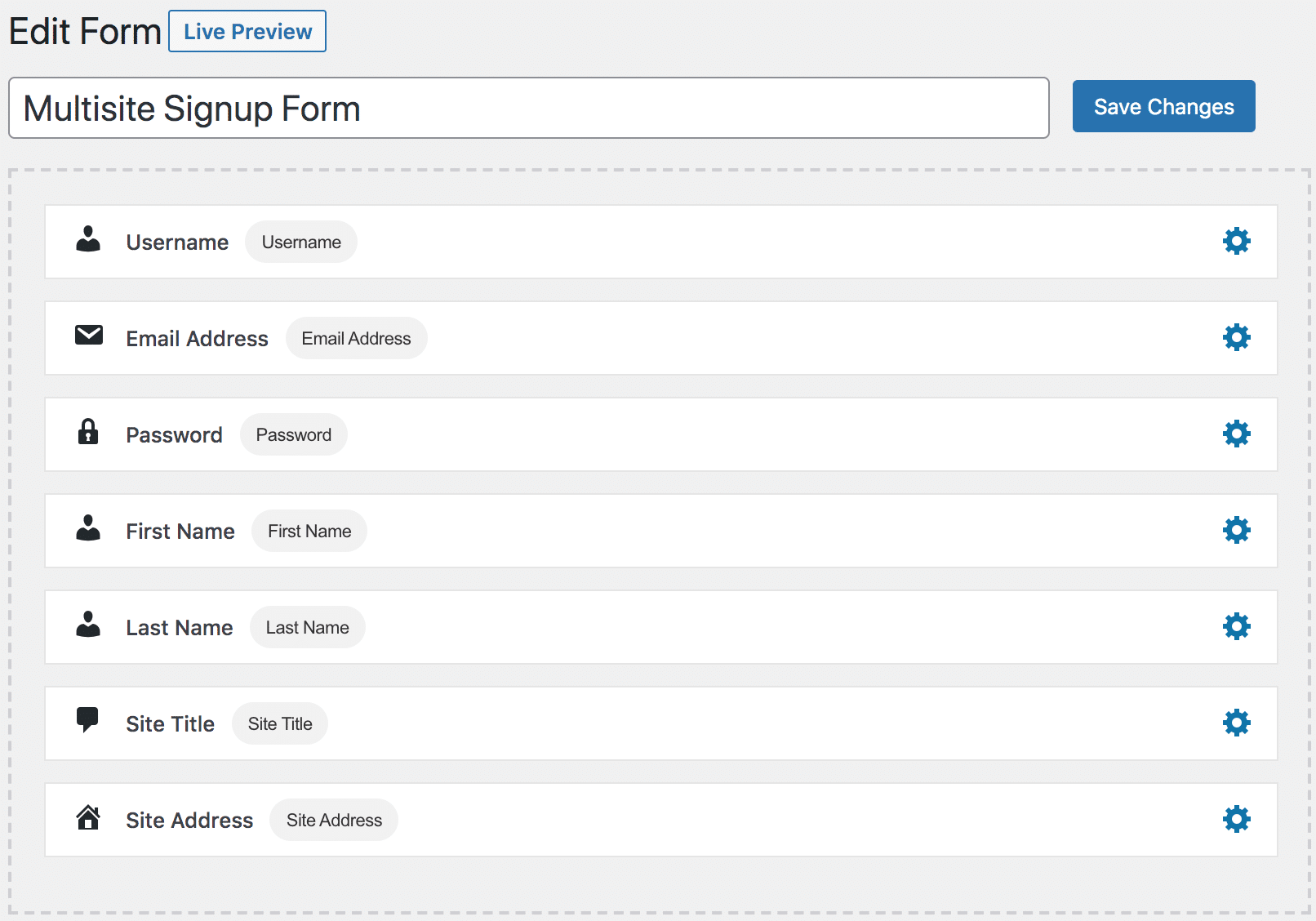Select the Site Address placeholder pill

pos(333,820)
